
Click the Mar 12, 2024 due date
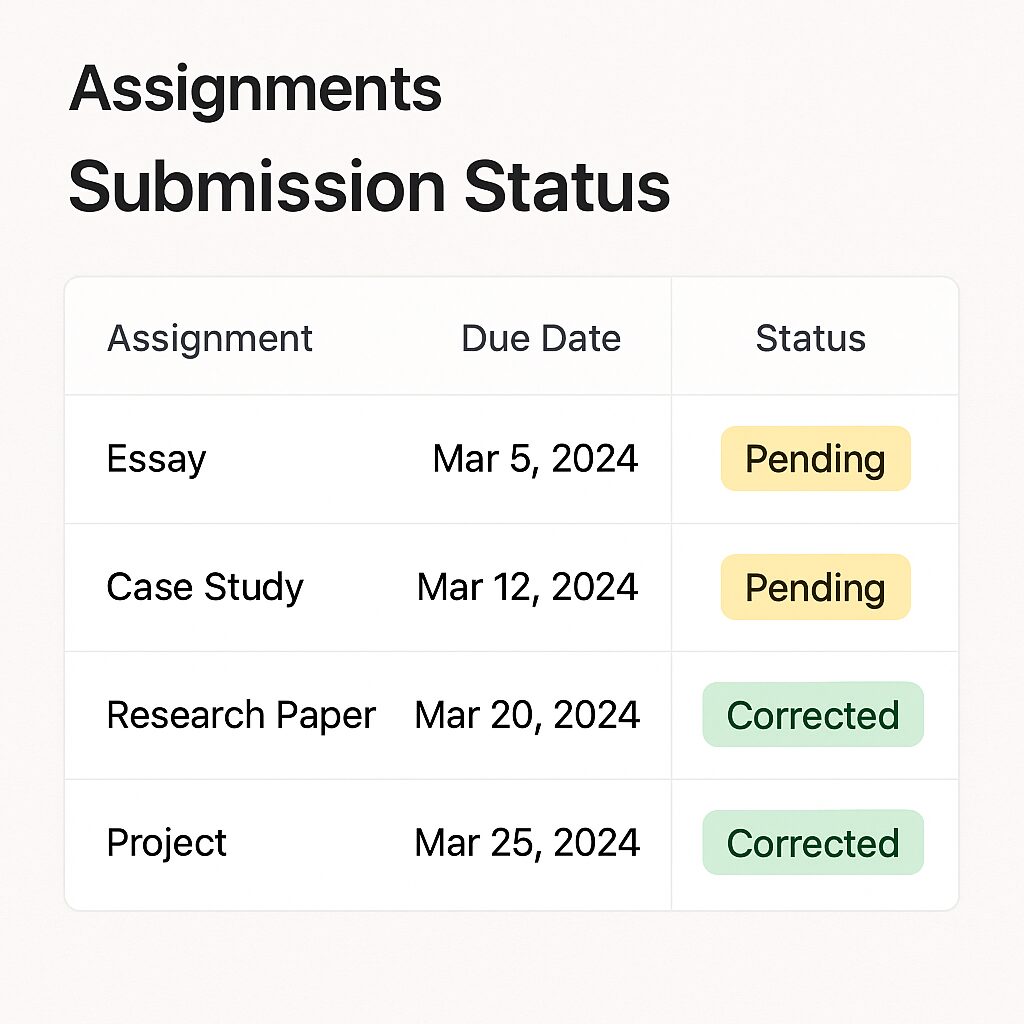click(527, 586)
